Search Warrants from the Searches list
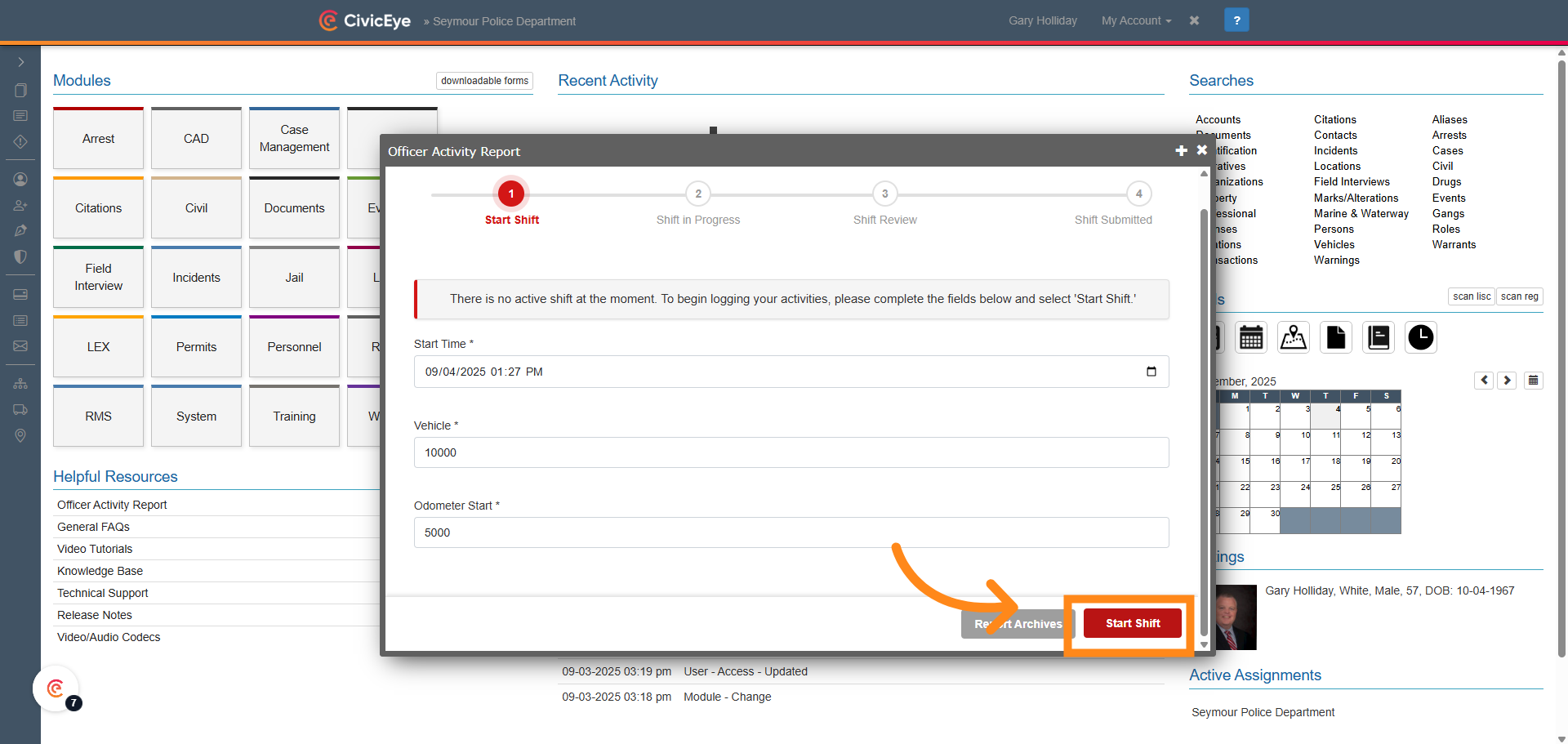 [x=1454, y=244]
